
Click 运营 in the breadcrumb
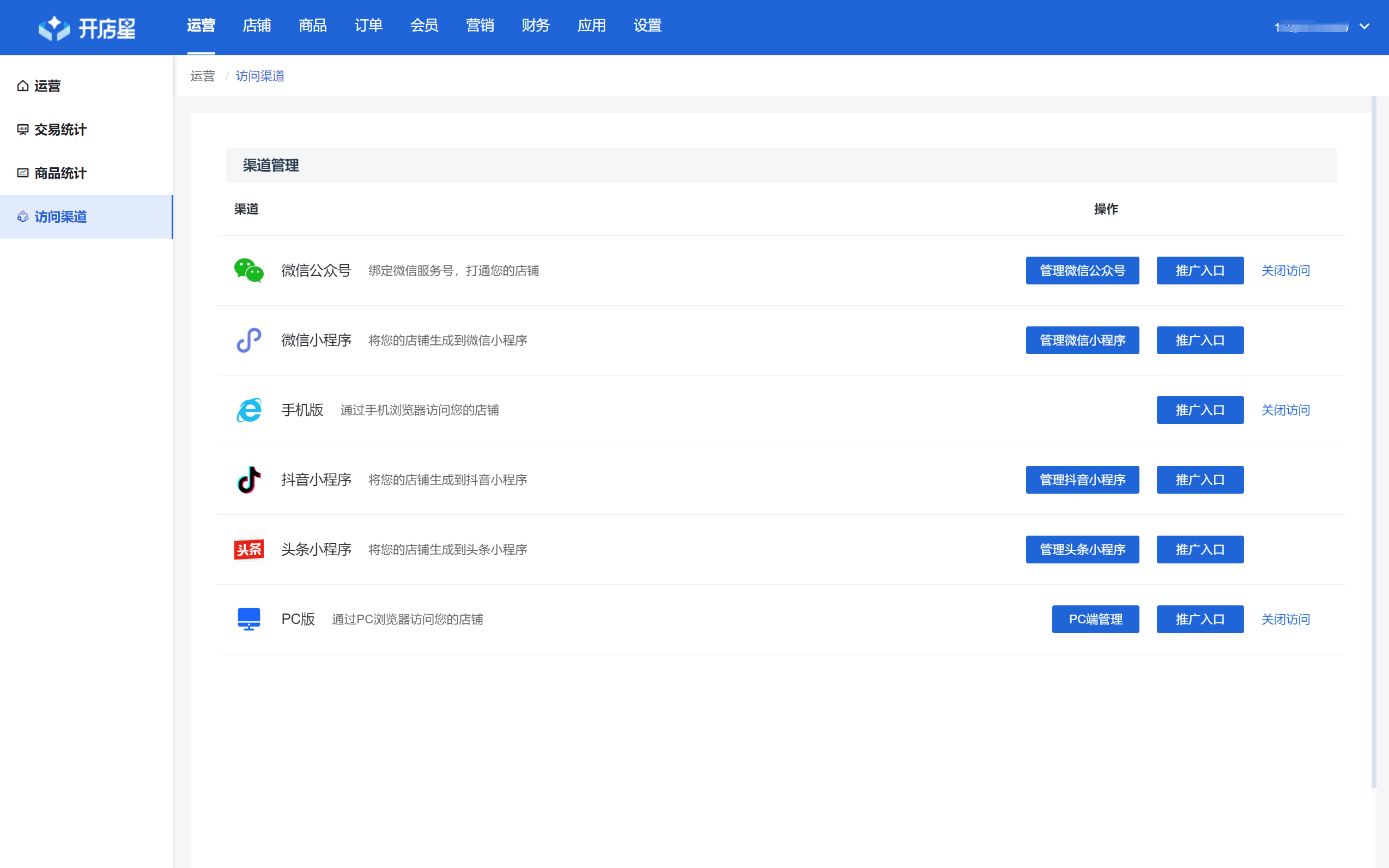coord(203,76)
